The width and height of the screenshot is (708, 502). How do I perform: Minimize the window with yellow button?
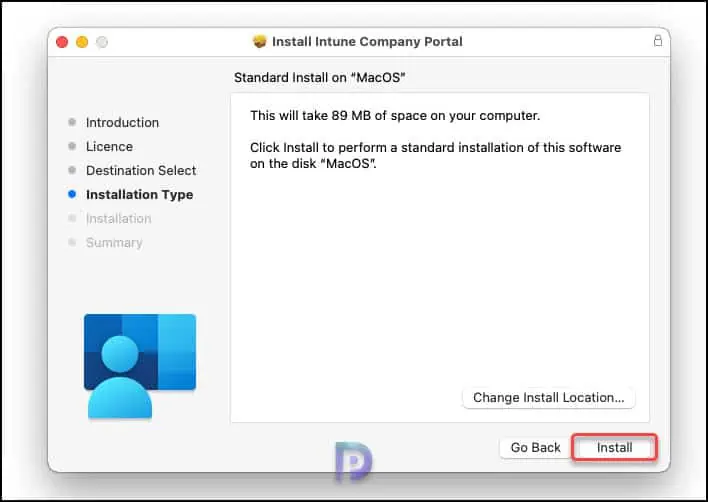point(82,42)
